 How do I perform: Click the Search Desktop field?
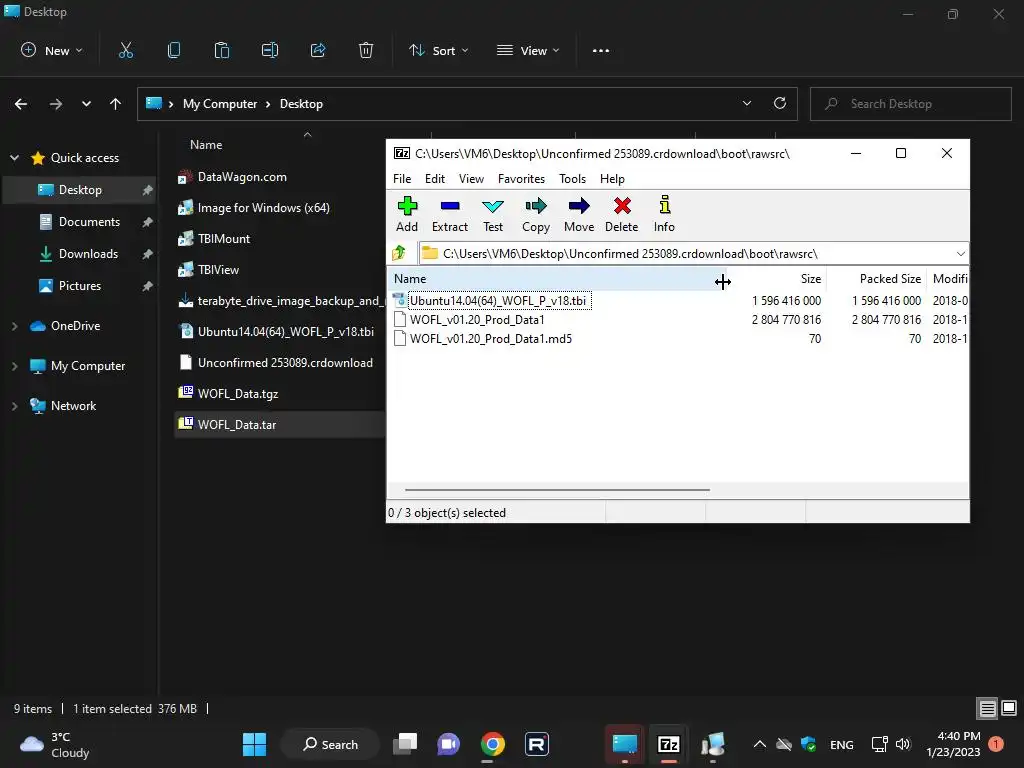tap(910, 104)
